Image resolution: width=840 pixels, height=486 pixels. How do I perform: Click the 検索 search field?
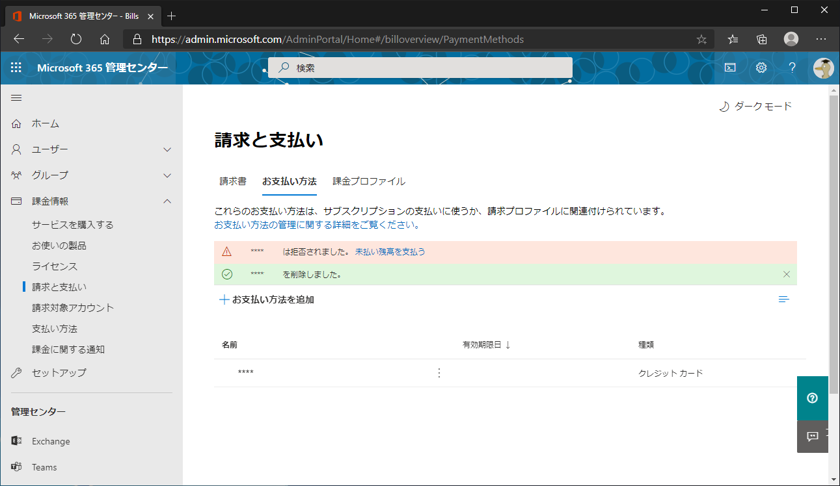pos(420,68)
